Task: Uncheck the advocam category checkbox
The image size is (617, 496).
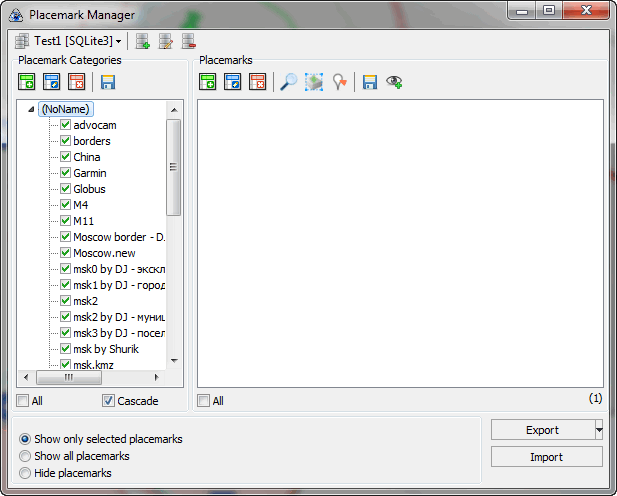Action: [66, 125]
